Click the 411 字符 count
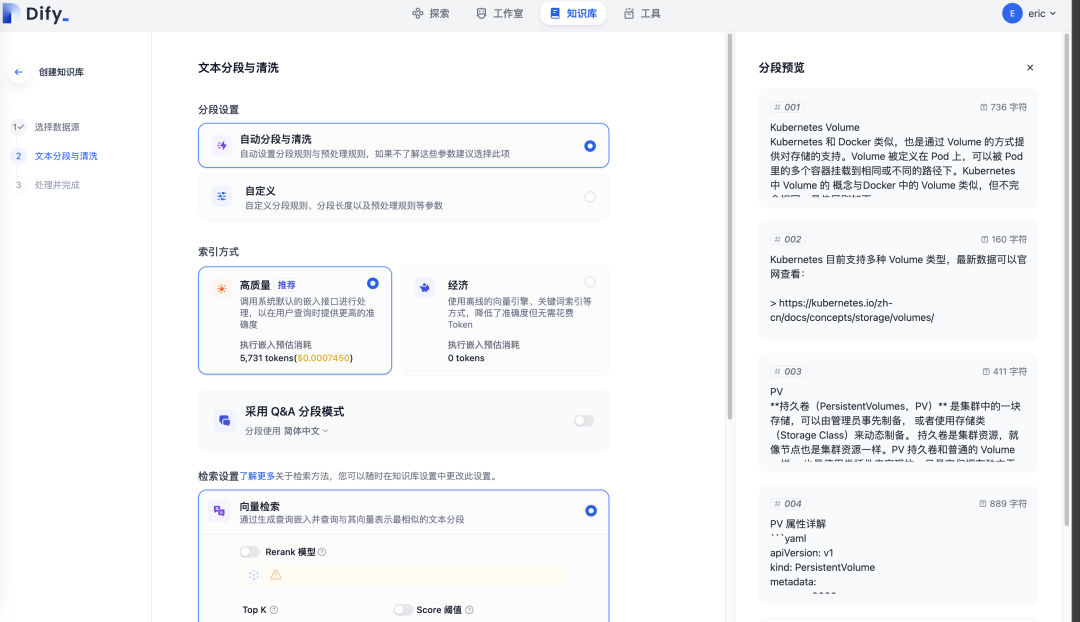Screen dimensions: 1080x622 click(x=1005, y=371)
